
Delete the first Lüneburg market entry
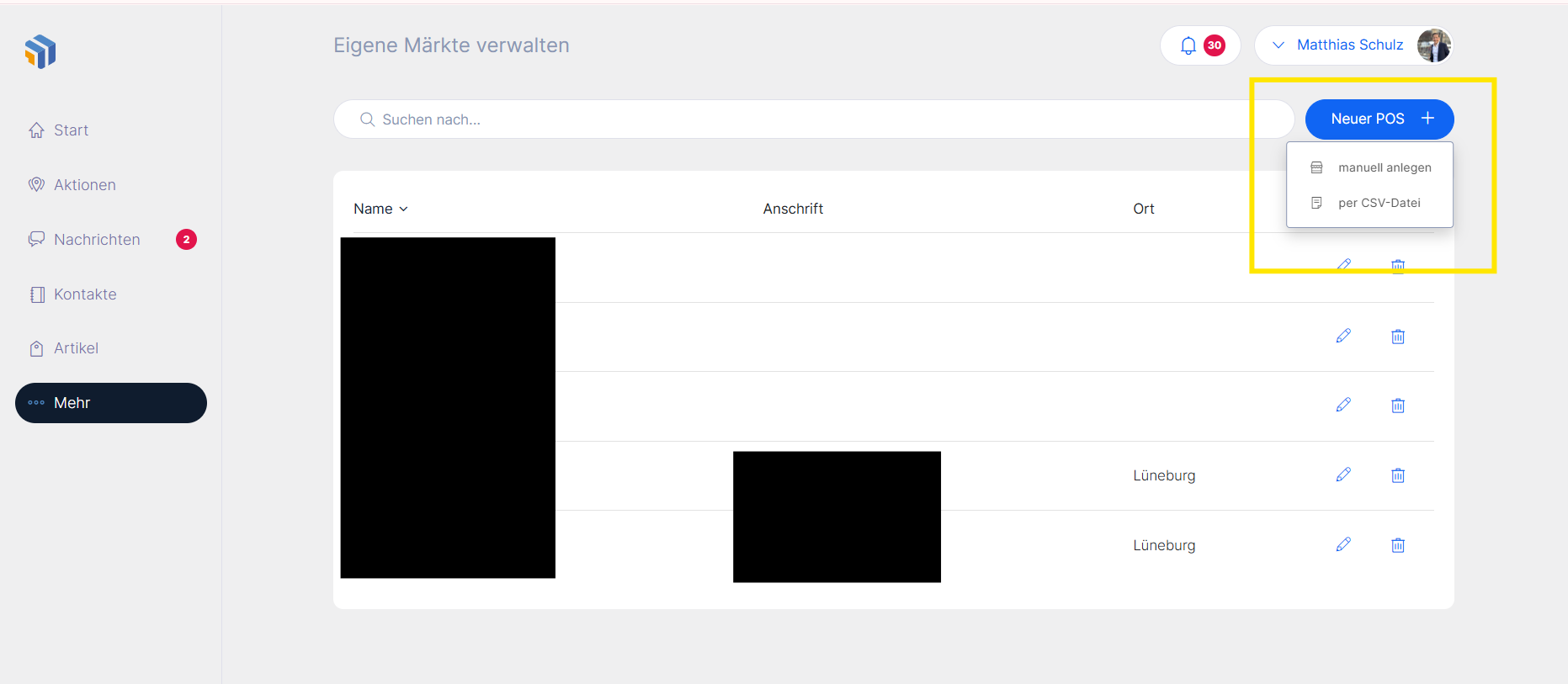click(1398, 475)
